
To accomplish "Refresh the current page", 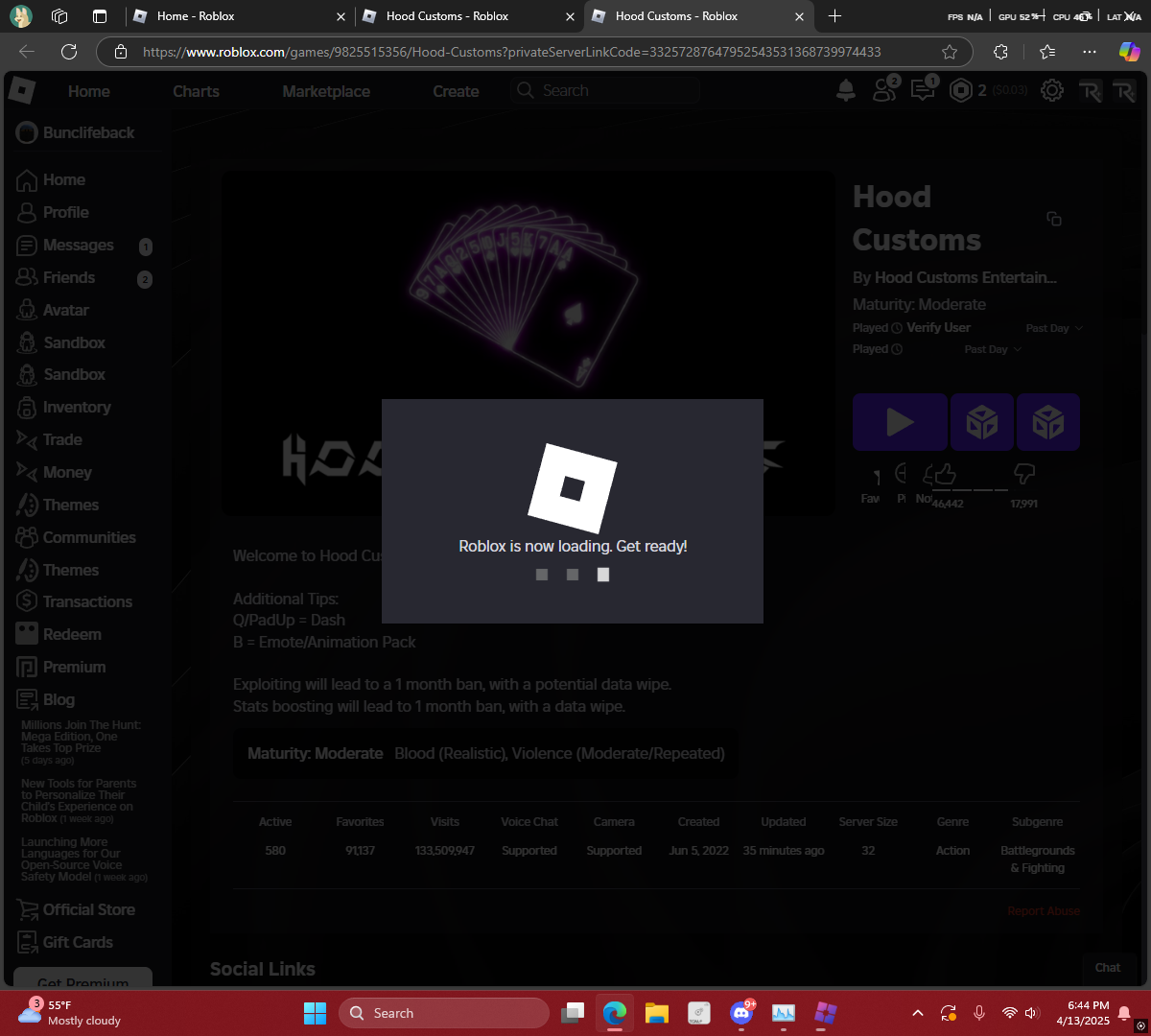I will pyautogui.click(x=68, y=52).
